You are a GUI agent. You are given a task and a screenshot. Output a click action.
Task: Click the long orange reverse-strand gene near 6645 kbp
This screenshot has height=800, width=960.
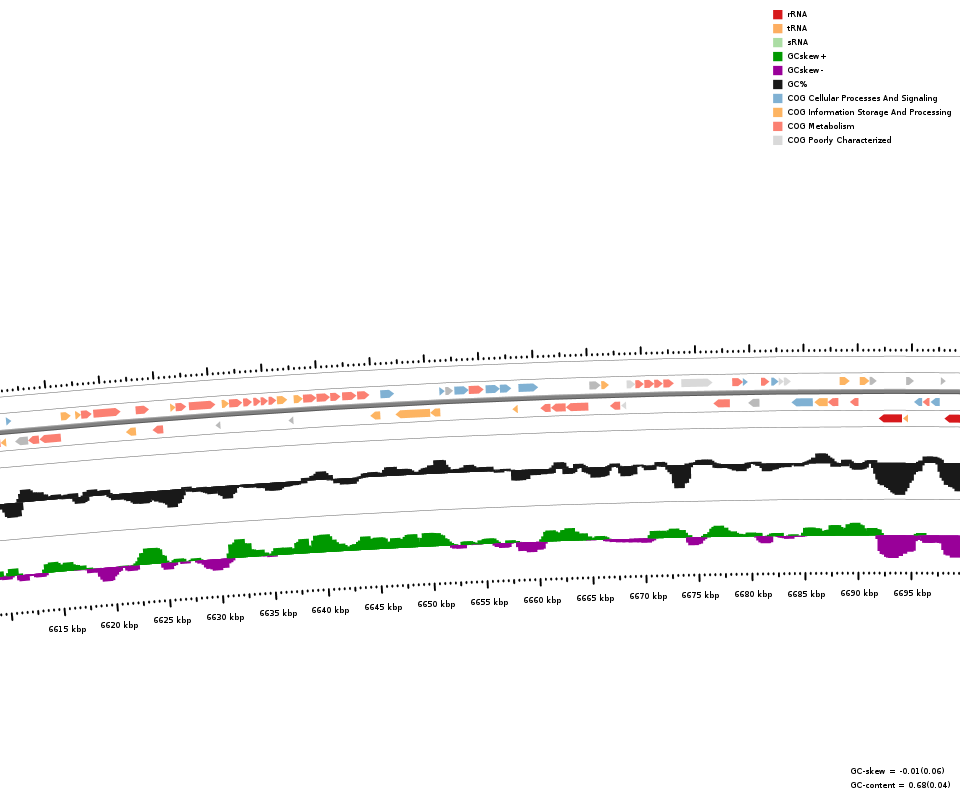click(413, 413)
